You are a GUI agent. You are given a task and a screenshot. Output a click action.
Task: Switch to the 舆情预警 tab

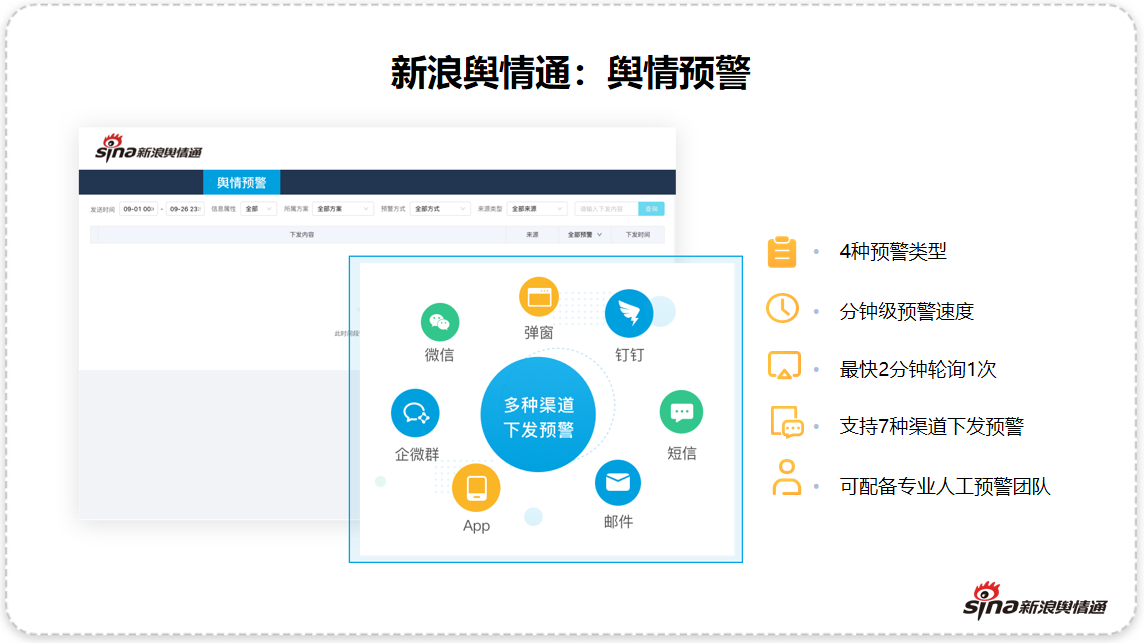pyautogui.click(x=242, y=182)
